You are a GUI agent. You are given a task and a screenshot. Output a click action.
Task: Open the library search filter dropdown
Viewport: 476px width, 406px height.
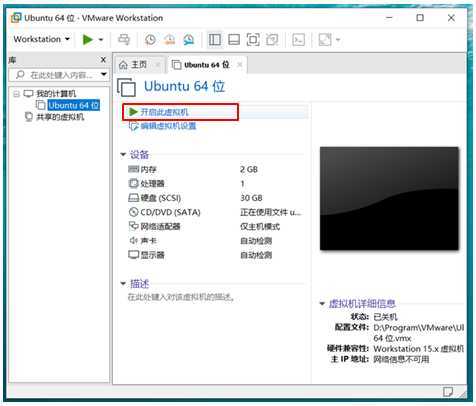pos(104,74)
